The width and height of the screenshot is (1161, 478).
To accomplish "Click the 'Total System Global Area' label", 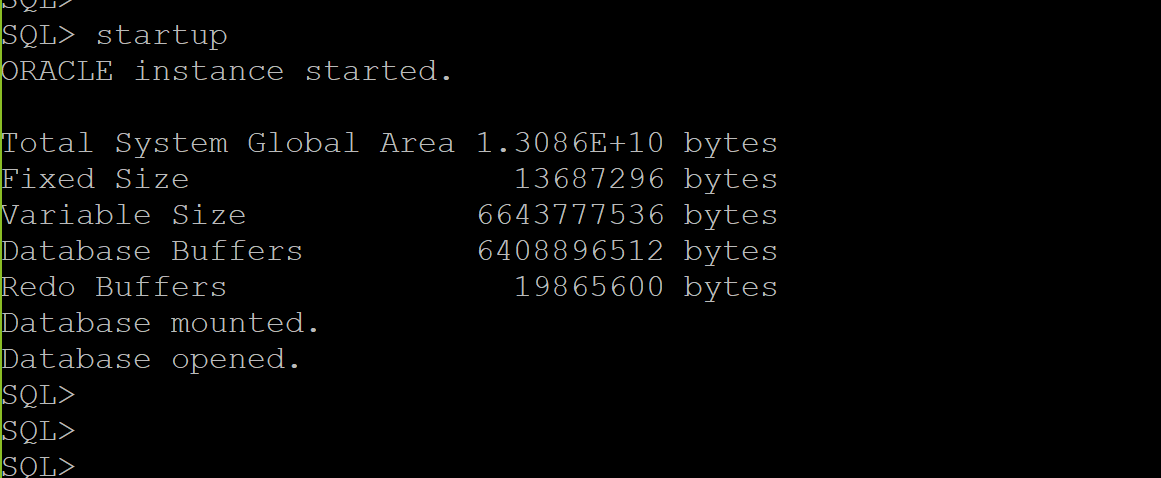I will pyautogui.click(x=228, y=143).
